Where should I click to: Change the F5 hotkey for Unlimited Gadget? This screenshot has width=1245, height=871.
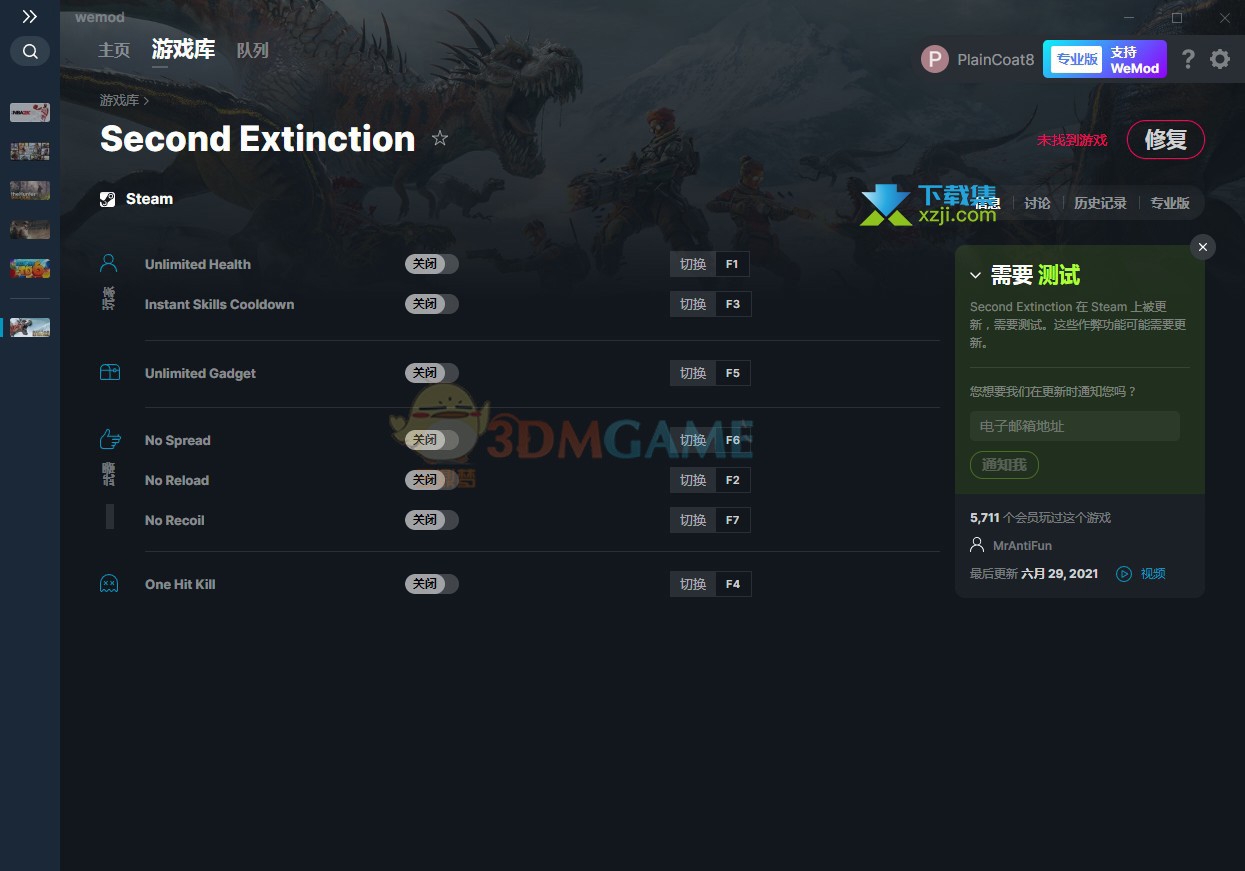(x=732, y=373)
